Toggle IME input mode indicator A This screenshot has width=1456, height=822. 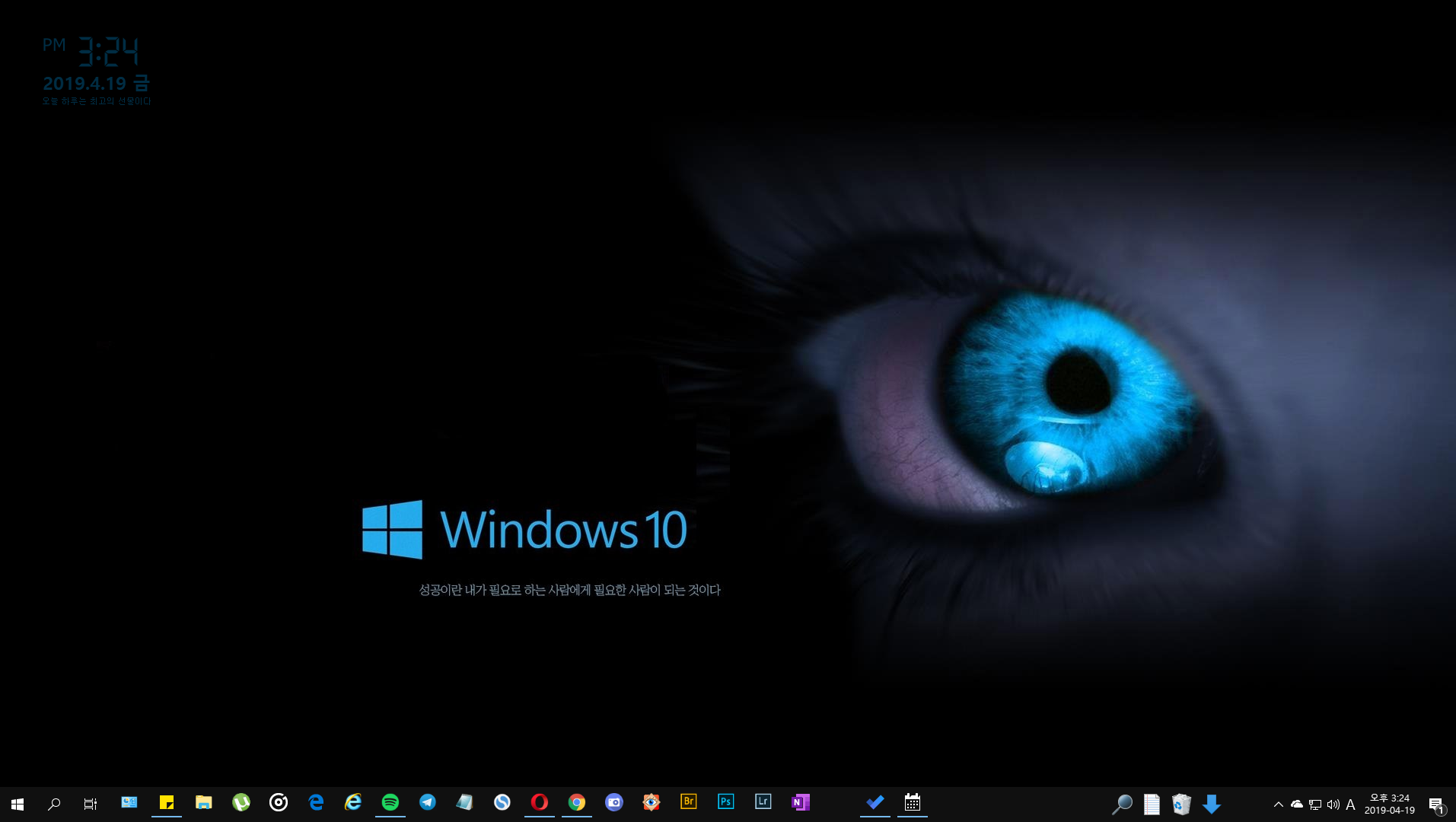click(x=1351, y=804)
